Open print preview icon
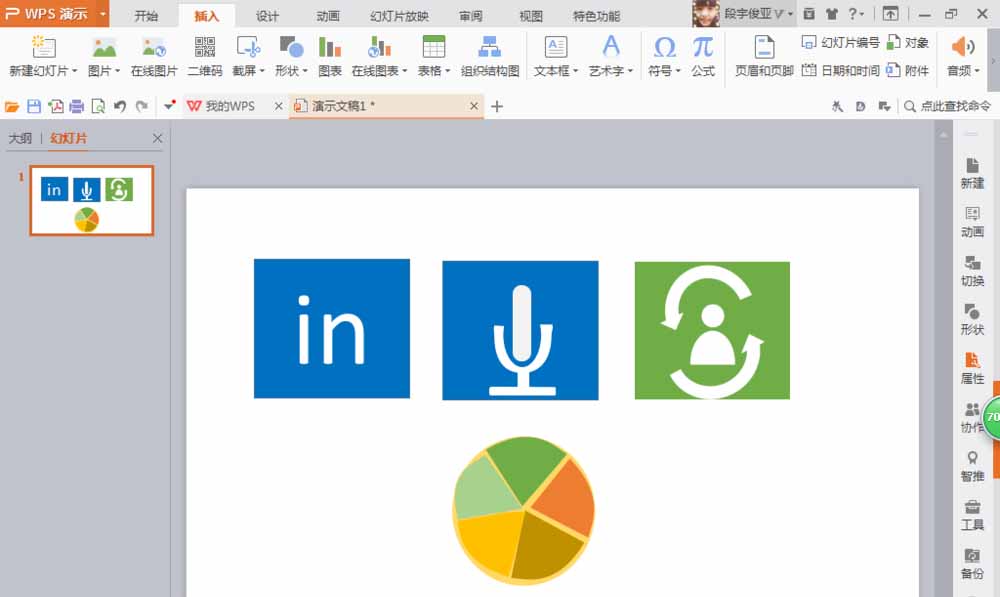Image resolution: width=1000 pixels, height=597 pixels. point(98,107)
